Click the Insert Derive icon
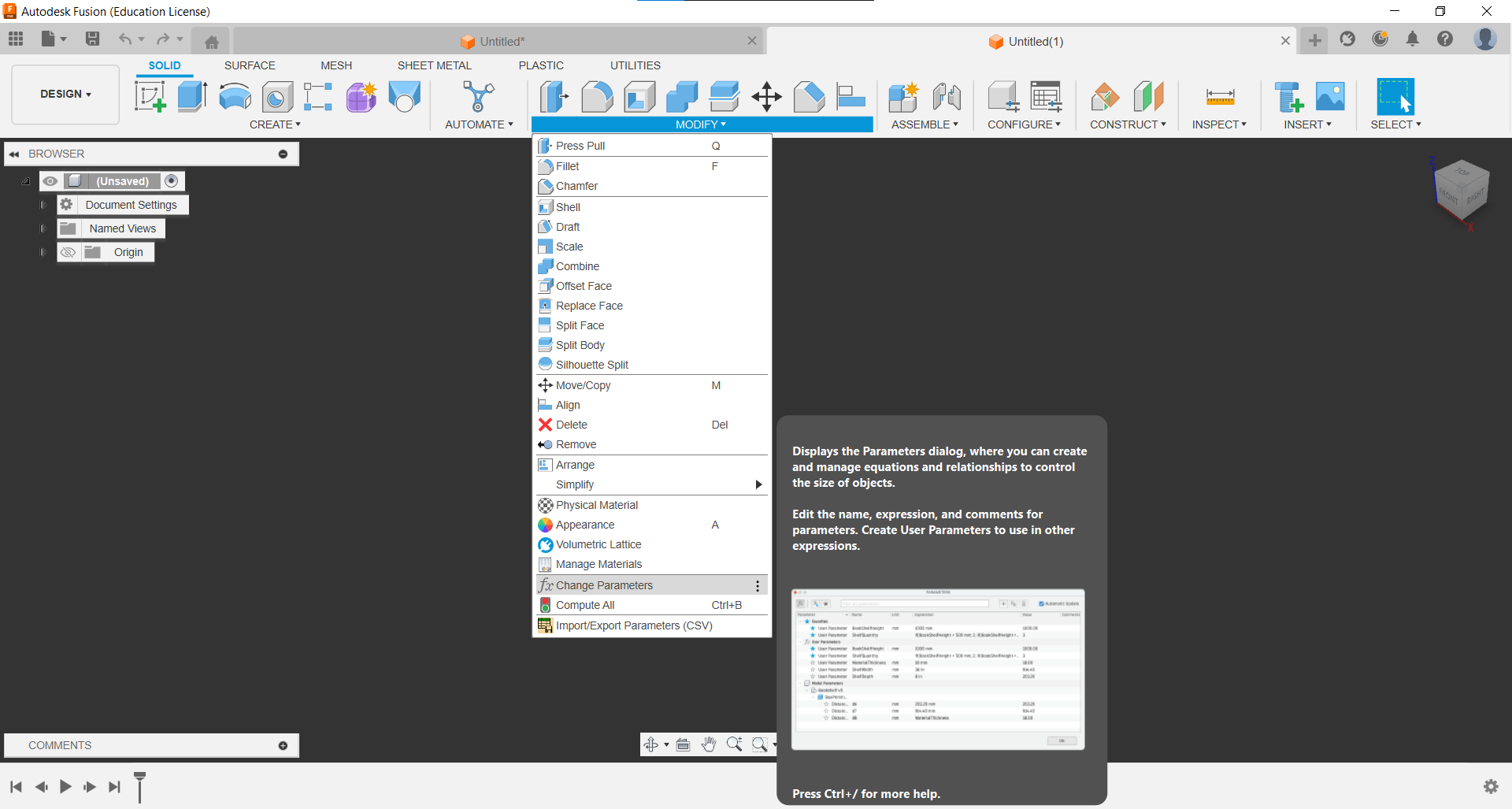The width and height of the screenshot is (1512, 809). click(1289, 97)
